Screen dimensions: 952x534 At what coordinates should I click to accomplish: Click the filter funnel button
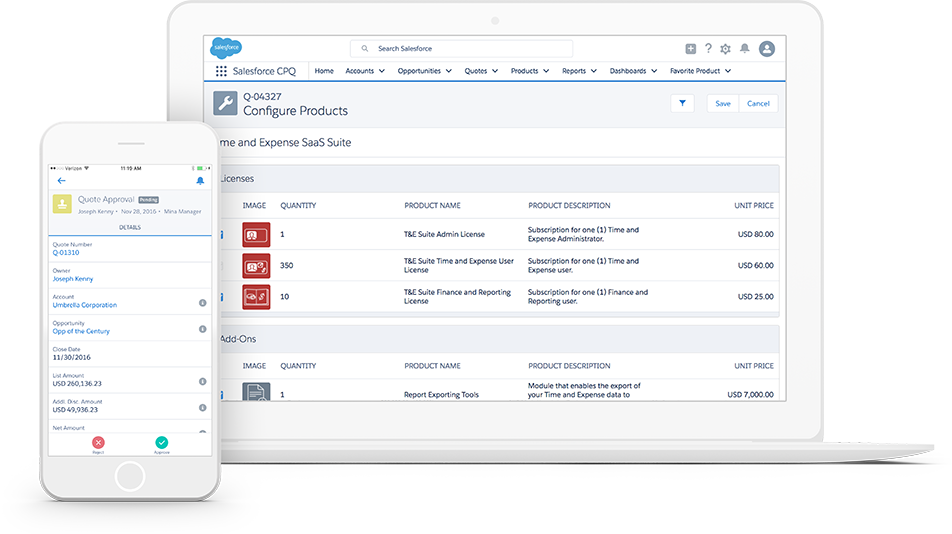[x=682, y=103]
